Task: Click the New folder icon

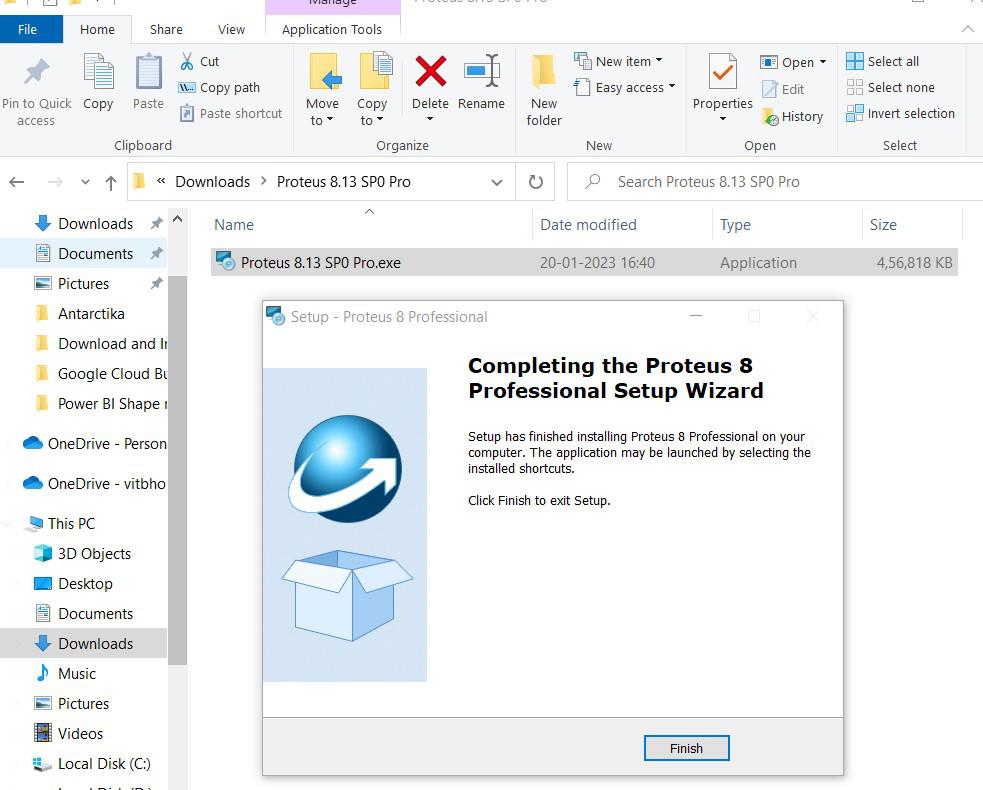Action: coord(544,73)
